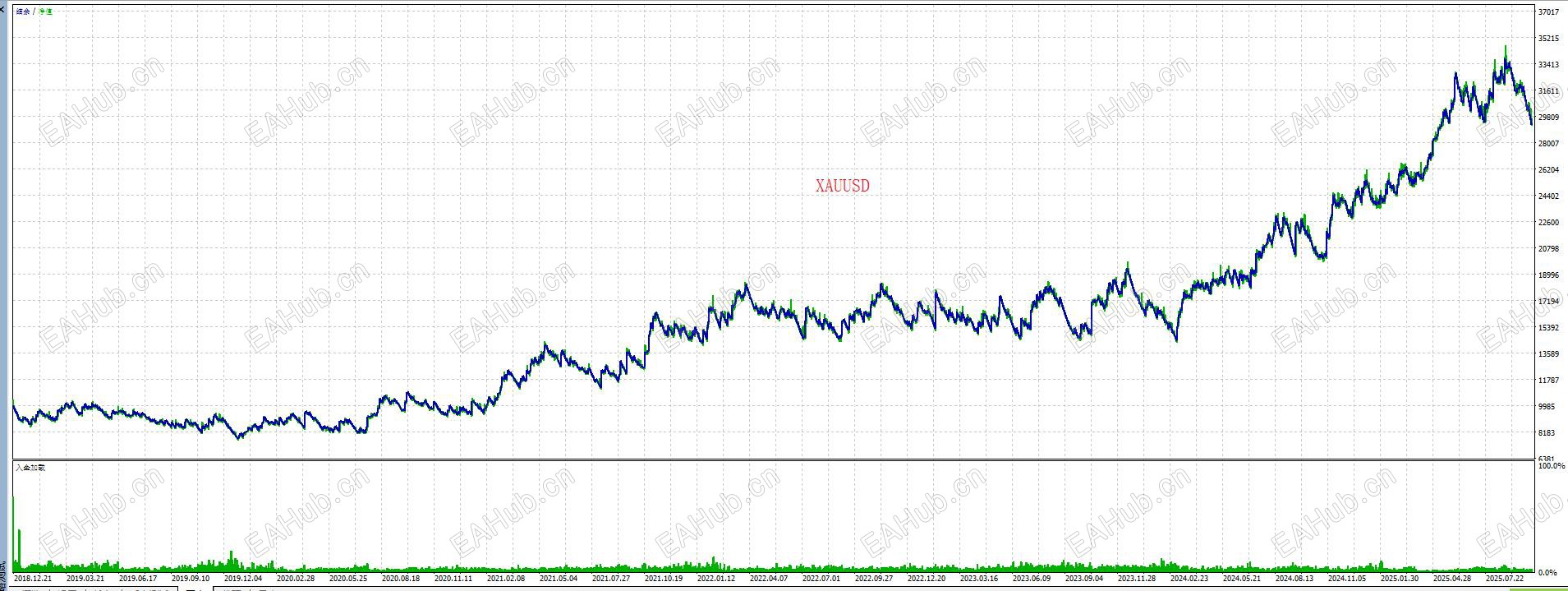
Task: Select the 2019.03.21 date label
Action: pyautogui.click(x=85, y=579)
